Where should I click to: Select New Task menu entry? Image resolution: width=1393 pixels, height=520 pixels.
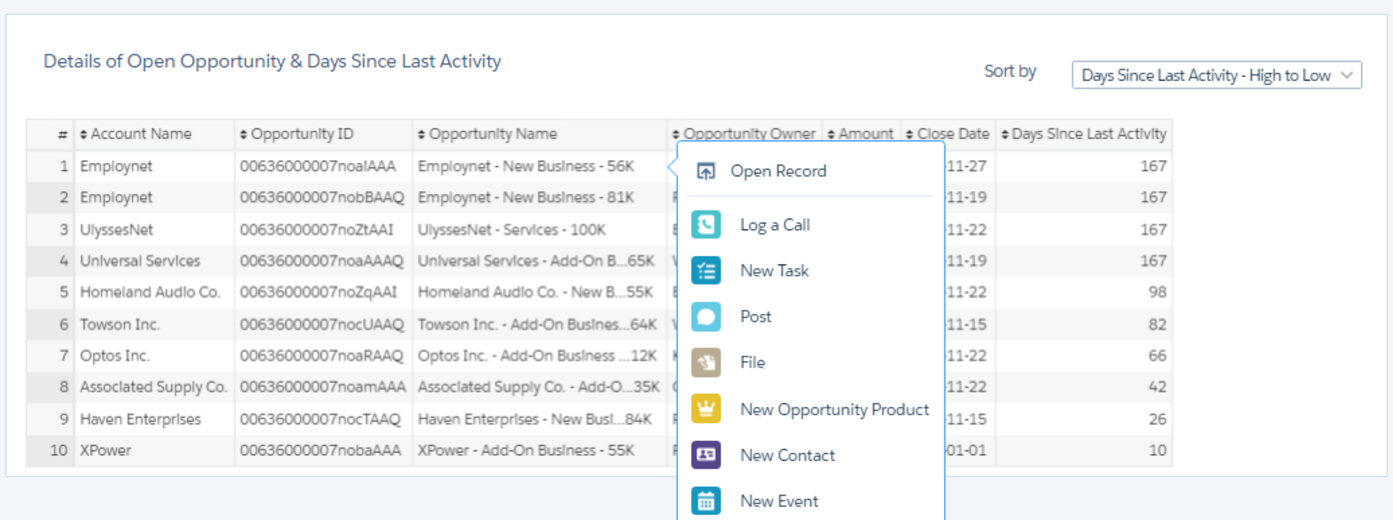pyautogui.click(x=774, y=271)
